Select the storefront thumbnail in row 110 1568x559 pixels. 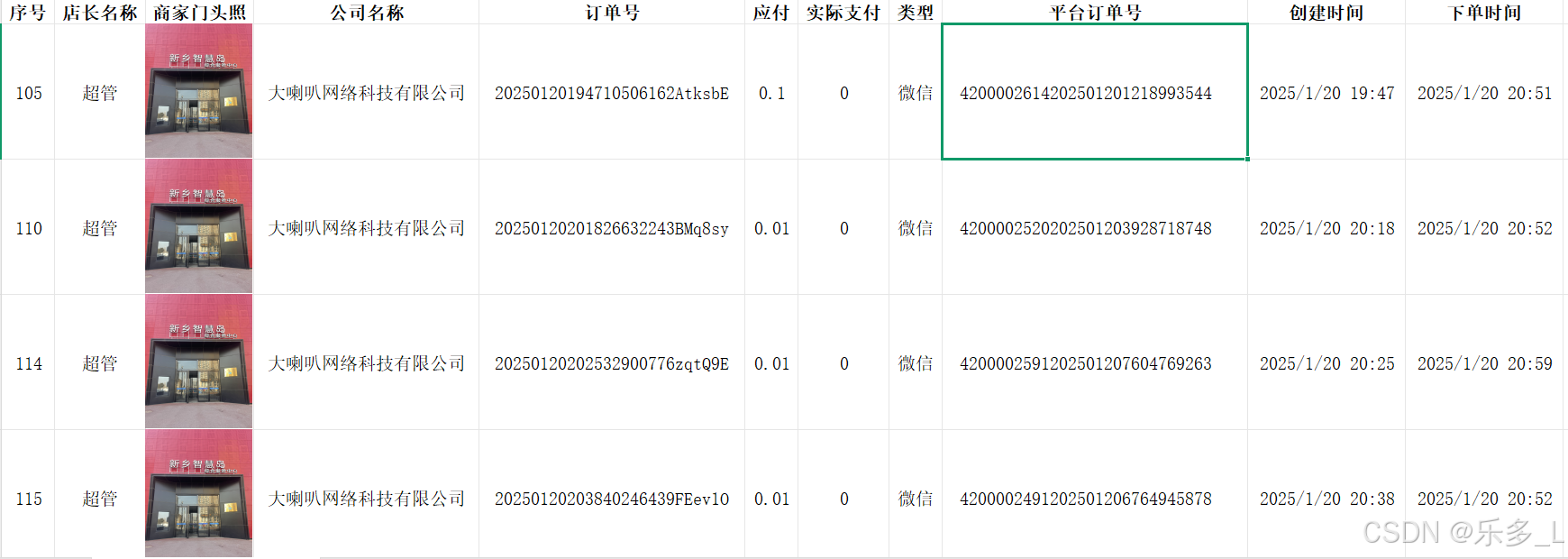pos(198,226)
